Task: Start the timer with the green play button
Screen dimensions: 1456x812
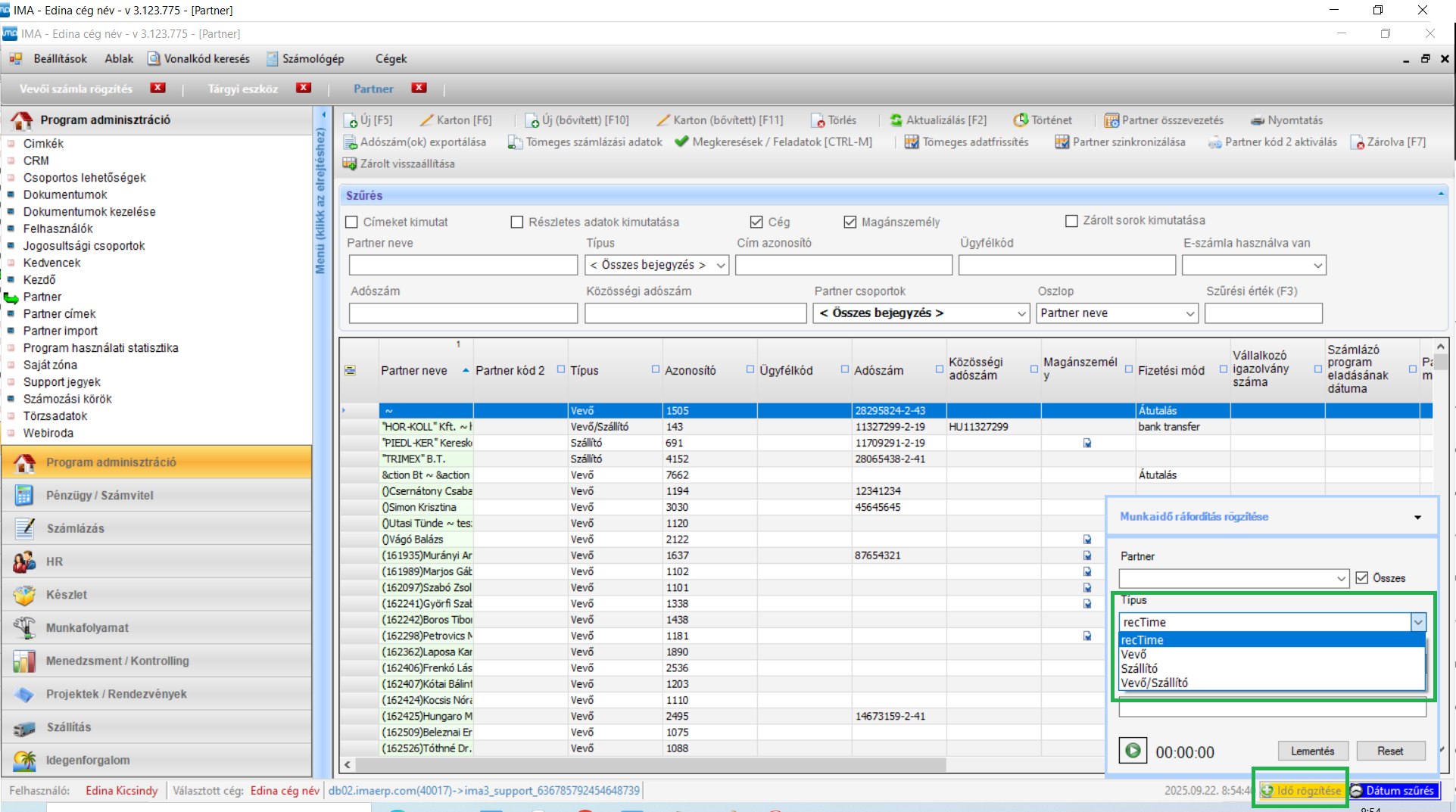Action: pos(1133,751)
